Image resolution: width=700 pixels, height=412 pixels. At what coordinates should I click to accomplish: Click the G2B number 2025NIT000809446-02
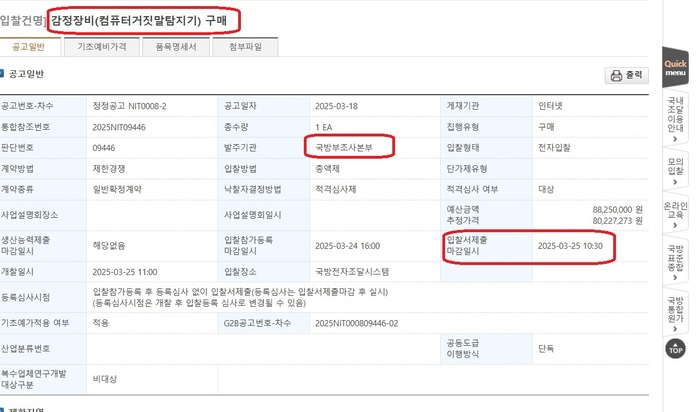356,324
